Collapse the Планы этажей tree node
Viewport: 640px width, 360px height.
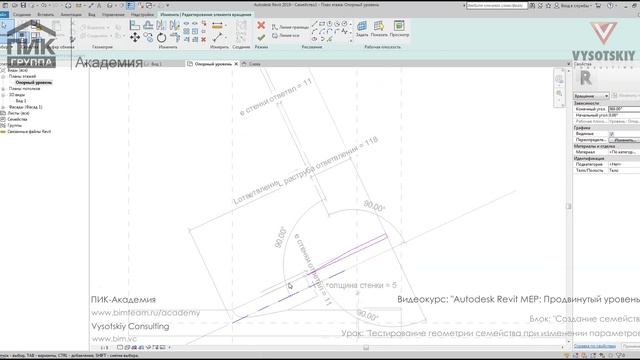click(3, 76)
